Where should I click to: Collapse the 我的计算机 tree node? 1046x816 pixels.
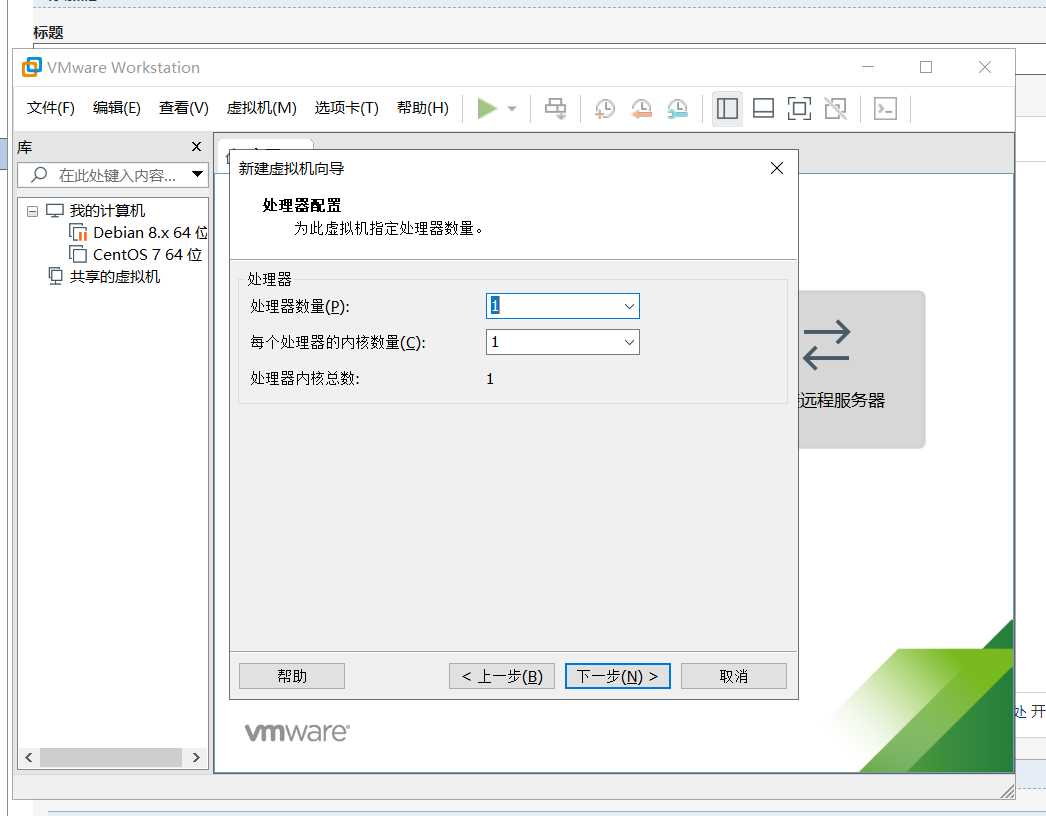(x=32, y=212)
